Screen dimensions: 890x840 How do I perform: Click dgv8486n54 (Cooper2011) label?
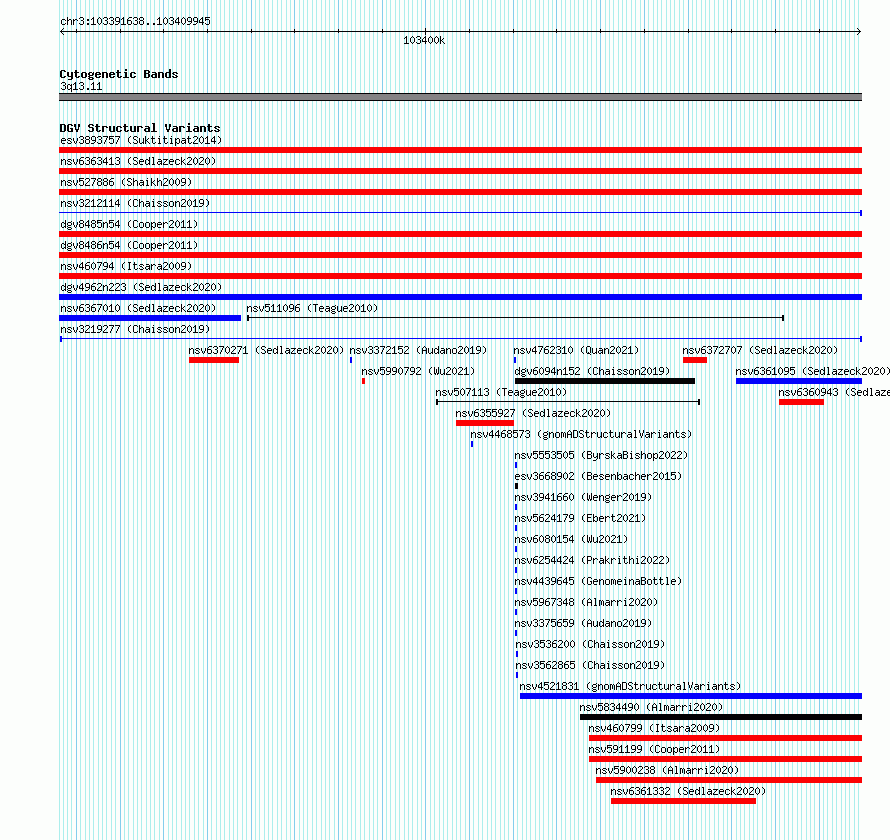click(x=129, y=245)
